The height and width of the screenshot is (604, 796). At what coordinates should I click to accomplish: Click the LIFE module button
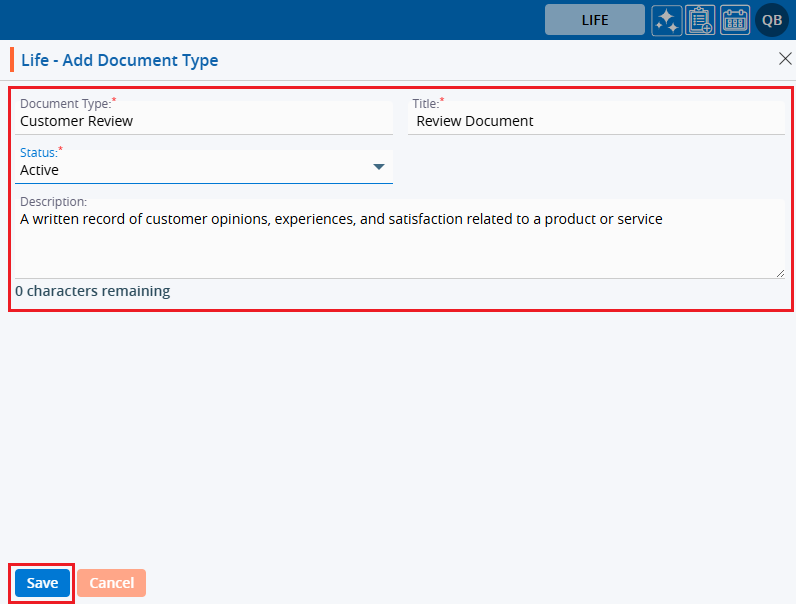(x=594, y=20)
